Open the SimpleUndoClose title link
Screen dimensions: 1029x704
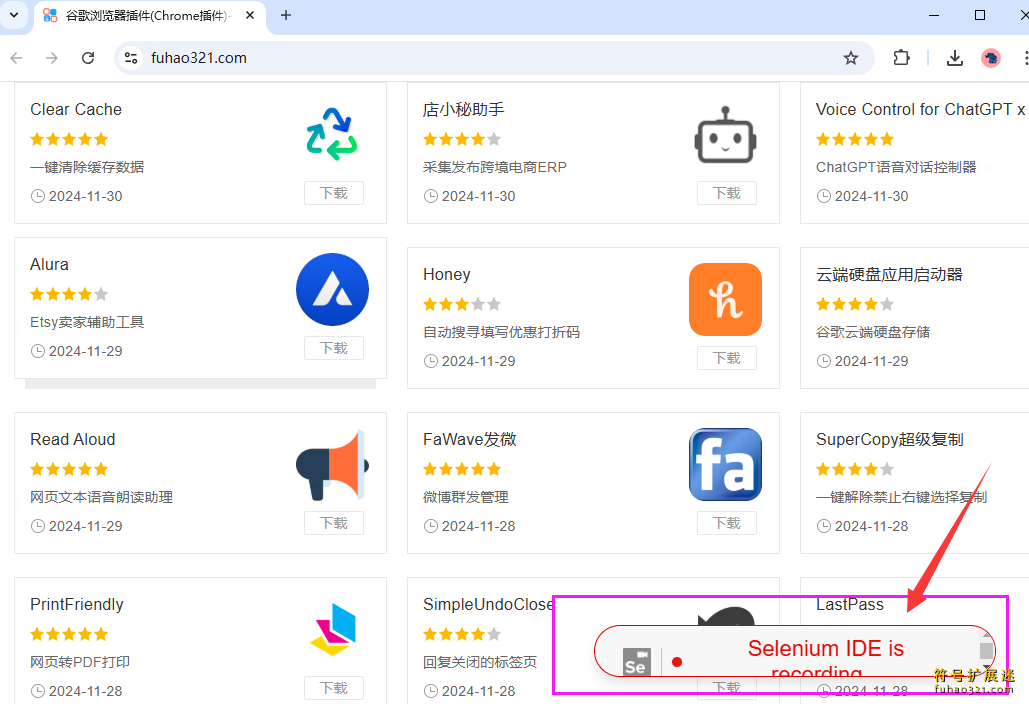point(488,604)
